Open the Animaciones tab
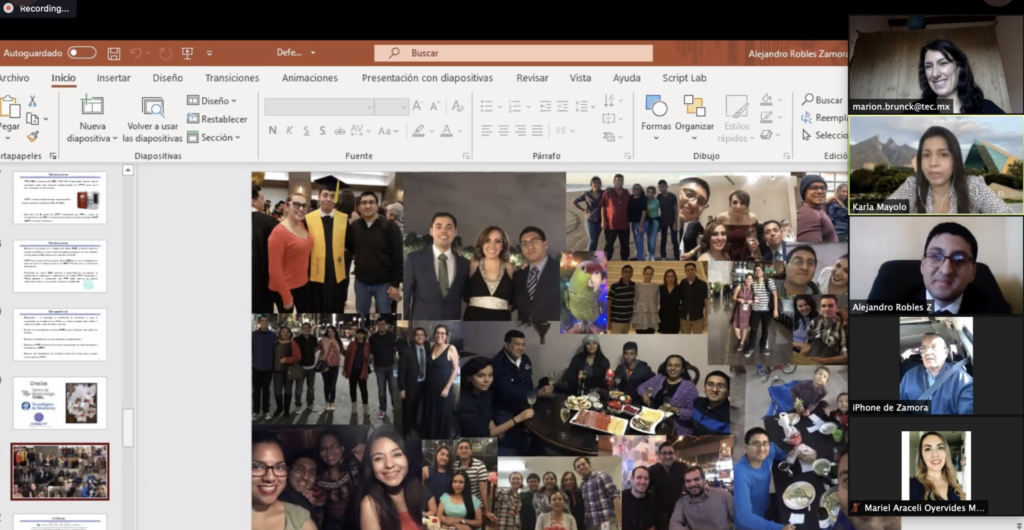The image size is (1024, 530). (310, 78)
